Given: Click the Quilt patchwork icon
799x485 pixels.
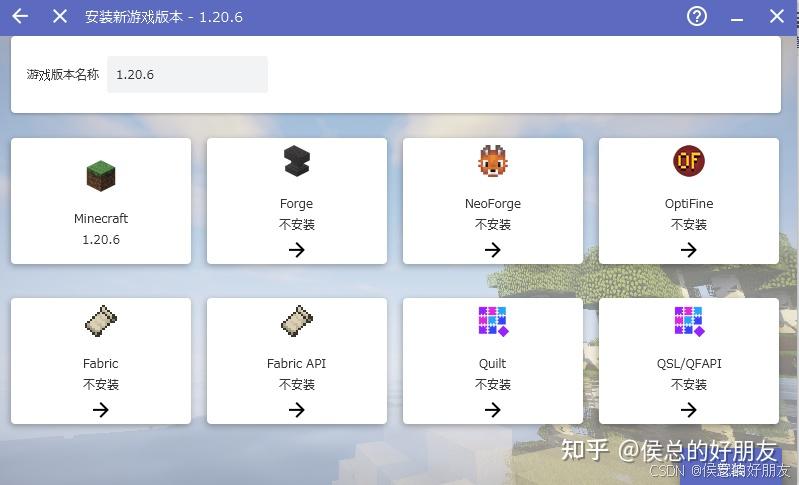Looking at the screenshot, I should coord(493,321).
